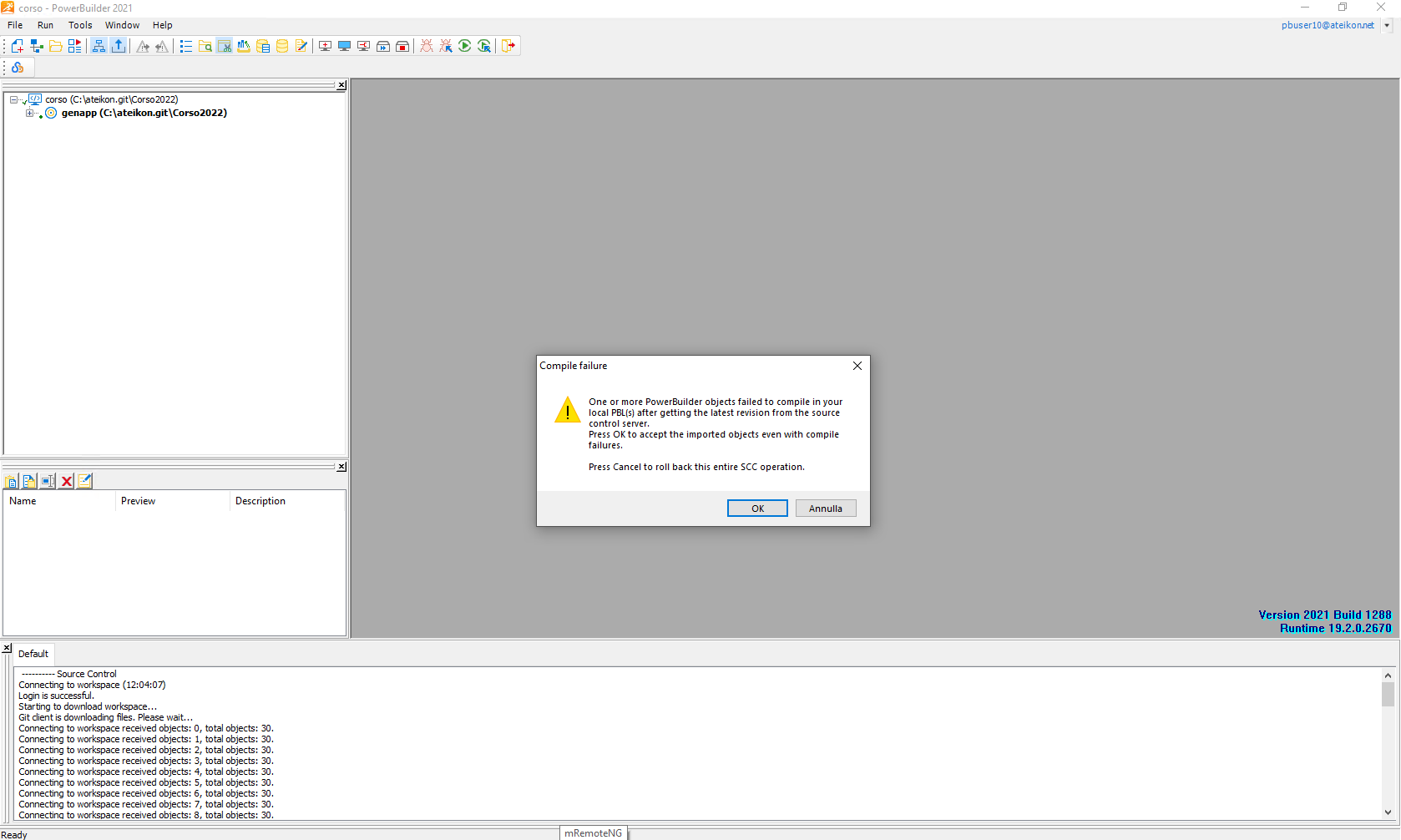Click the red X delete clip icon

tap(67, 481)
